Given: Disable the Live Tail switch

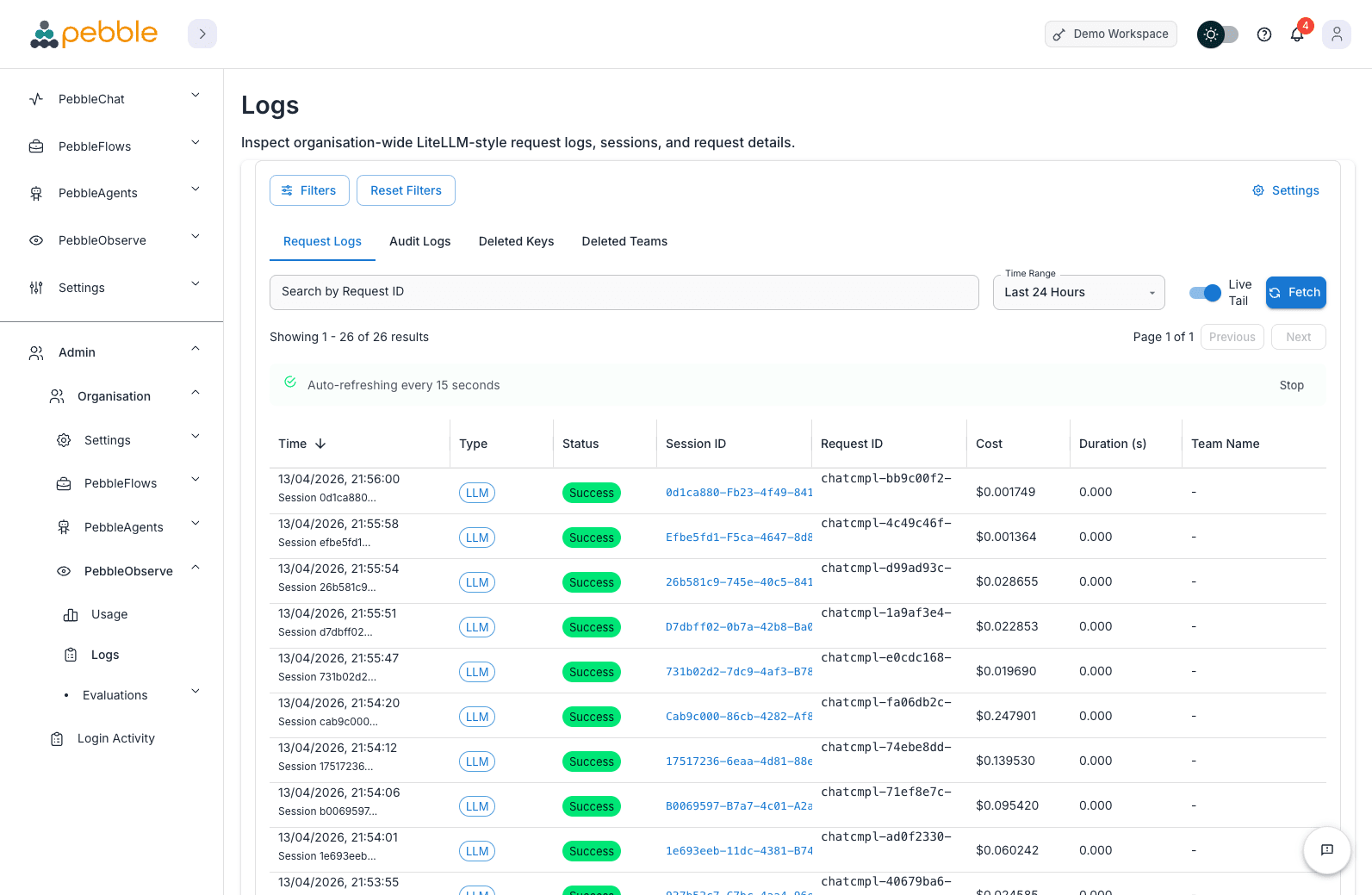Looking at the screenshot, I should (x=1205, y=293).
